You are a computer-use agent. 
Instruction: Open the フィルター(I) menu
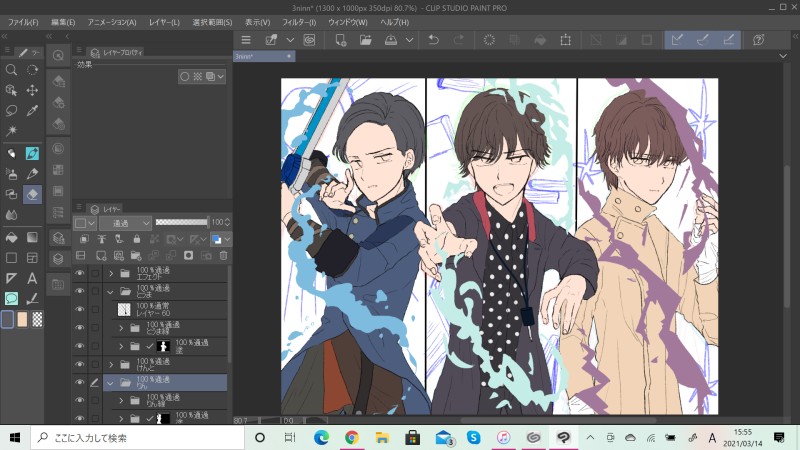tap(299, 22)
